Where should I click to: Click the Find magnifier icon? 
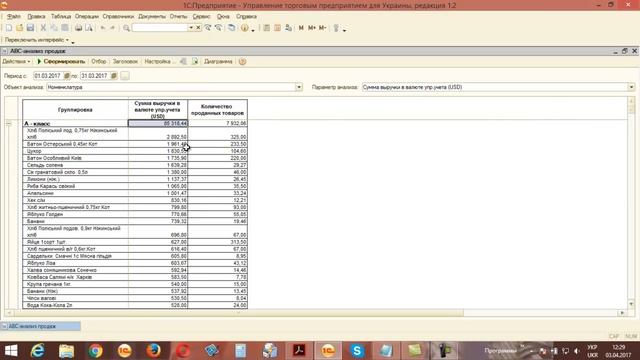pos(127,28)
